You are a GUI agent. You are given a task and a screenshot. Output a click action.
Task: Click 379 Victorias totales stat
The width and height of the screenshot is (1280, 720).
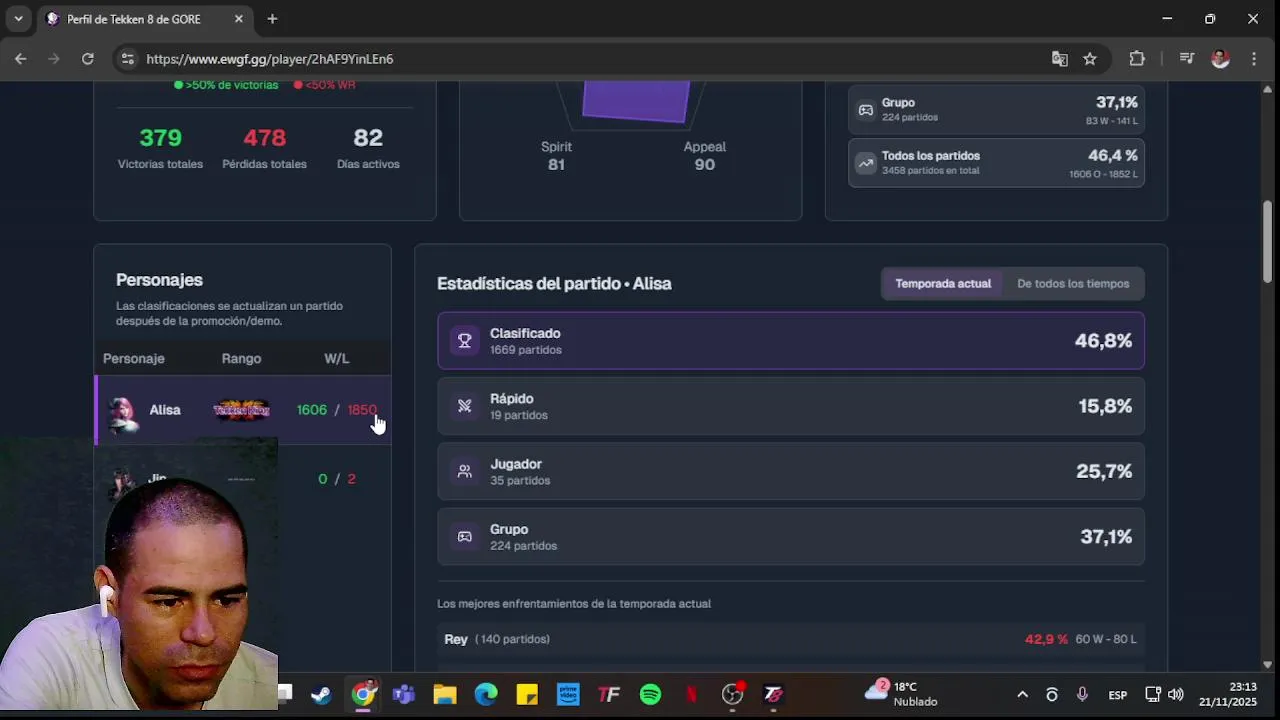[x=160, y=148]
